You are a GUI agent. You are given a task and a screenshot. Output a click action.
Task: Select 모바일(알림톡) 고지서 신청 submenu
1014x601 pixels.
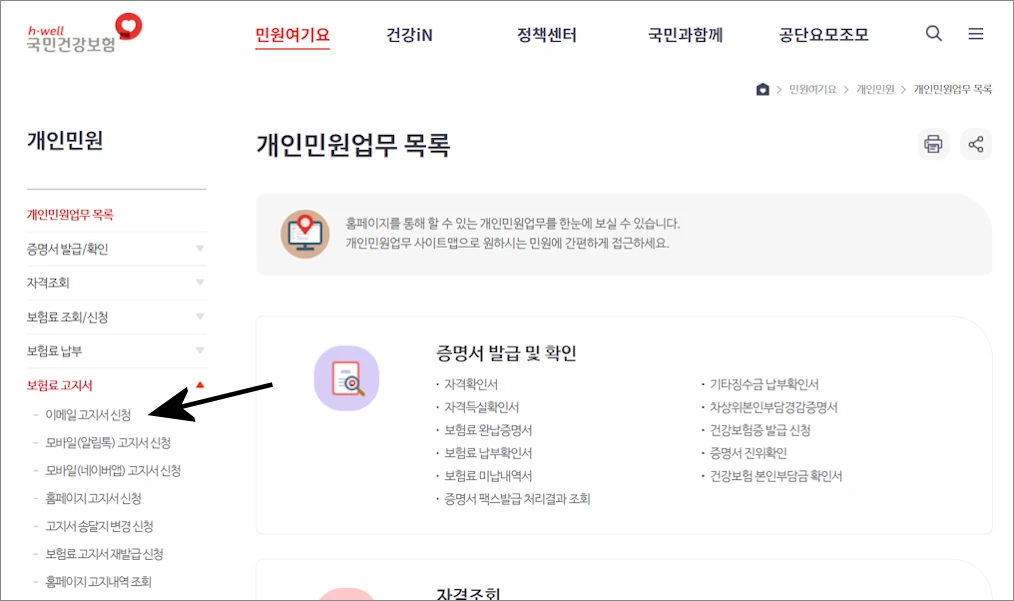(108, 443)
